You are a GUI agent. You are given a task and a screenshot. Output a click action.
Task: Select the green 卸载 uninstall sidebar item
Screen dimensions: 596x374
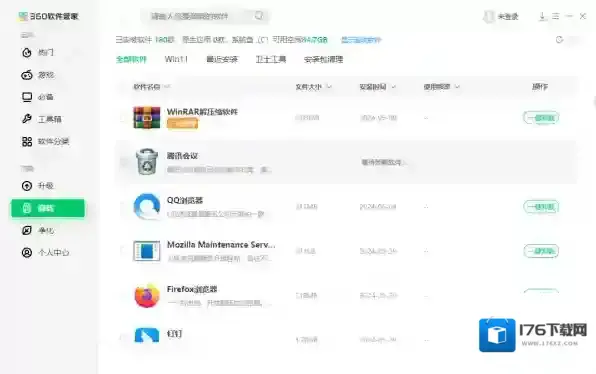click(x=48, y=208)
